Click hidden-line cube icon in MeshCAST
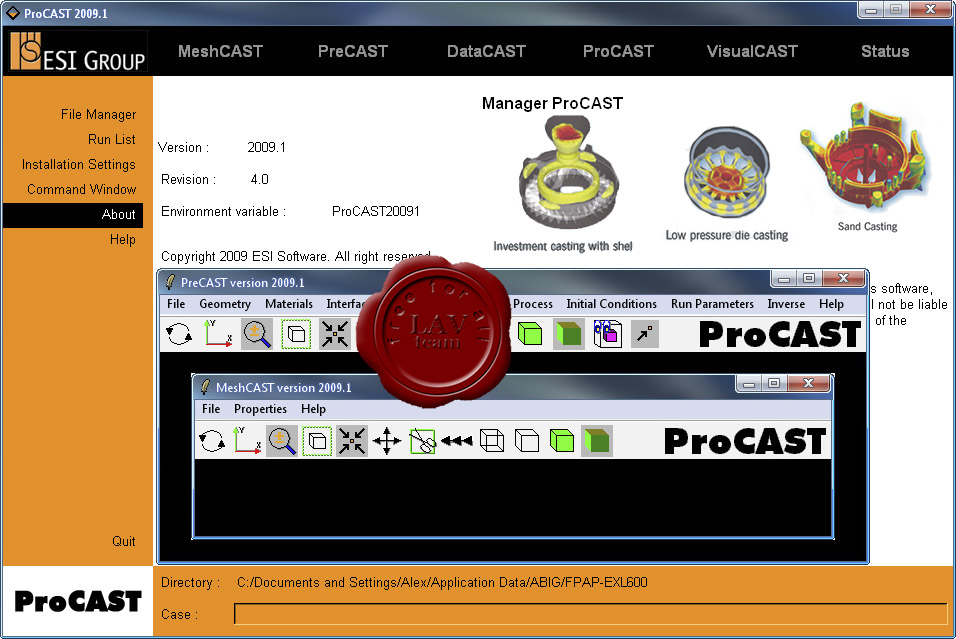956x639 pixels. pos(527,441)
